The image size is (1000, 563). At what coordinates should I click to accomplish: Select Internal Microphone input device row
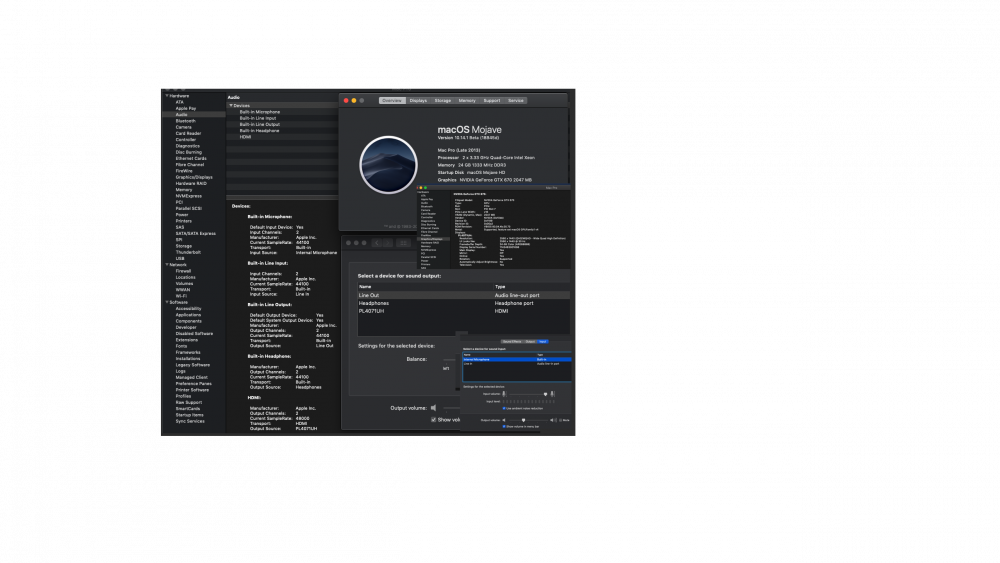tap(517, 360)
